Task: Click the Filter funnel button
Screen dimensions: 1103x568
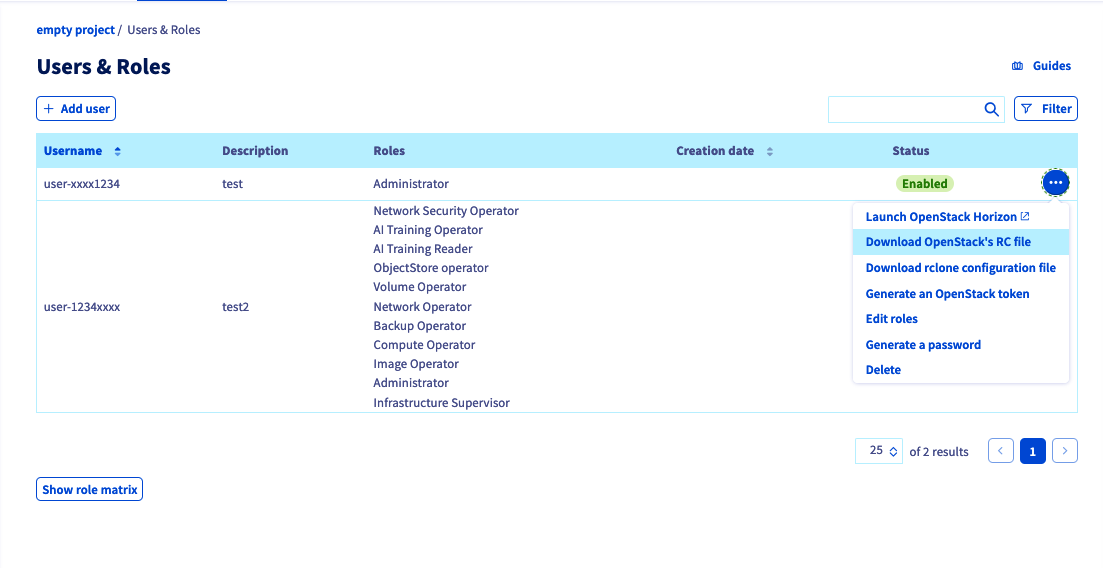Action: [1045, 109]
